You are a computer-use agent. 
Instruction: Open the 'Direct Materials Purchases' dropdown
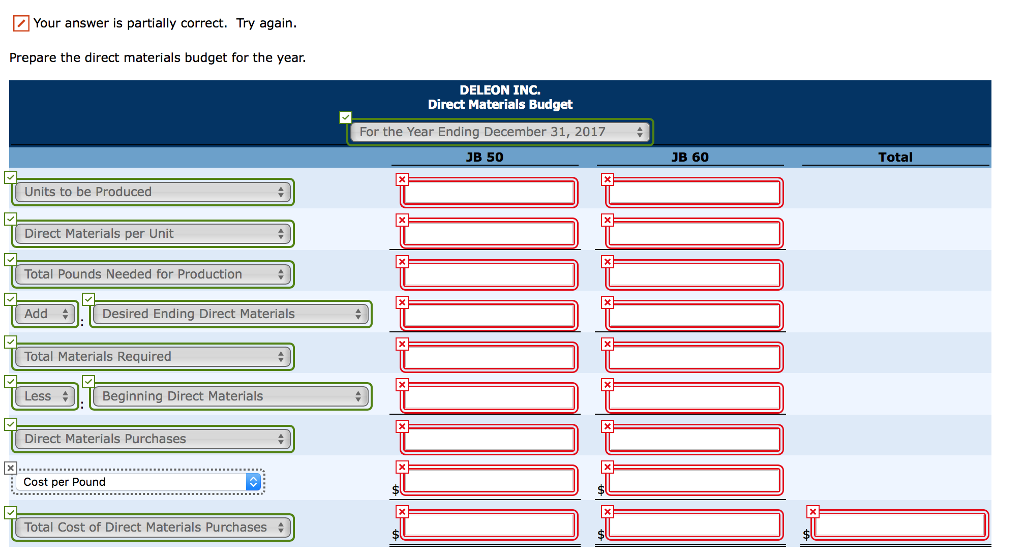[153, 439]
